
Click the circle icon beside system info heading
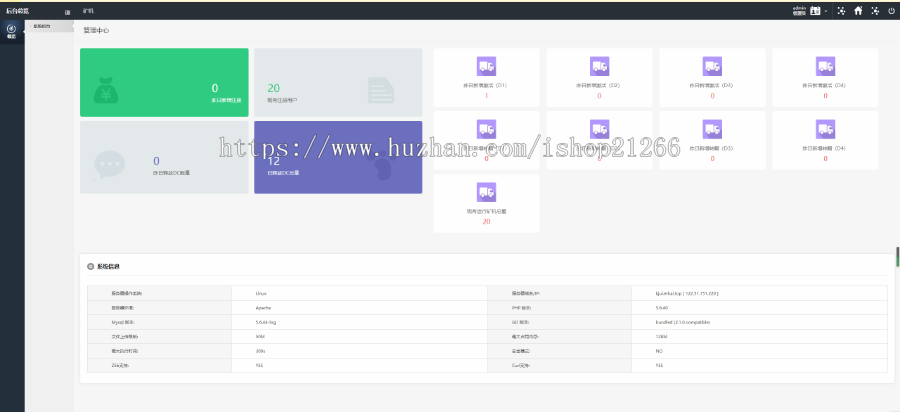point(91,267)
